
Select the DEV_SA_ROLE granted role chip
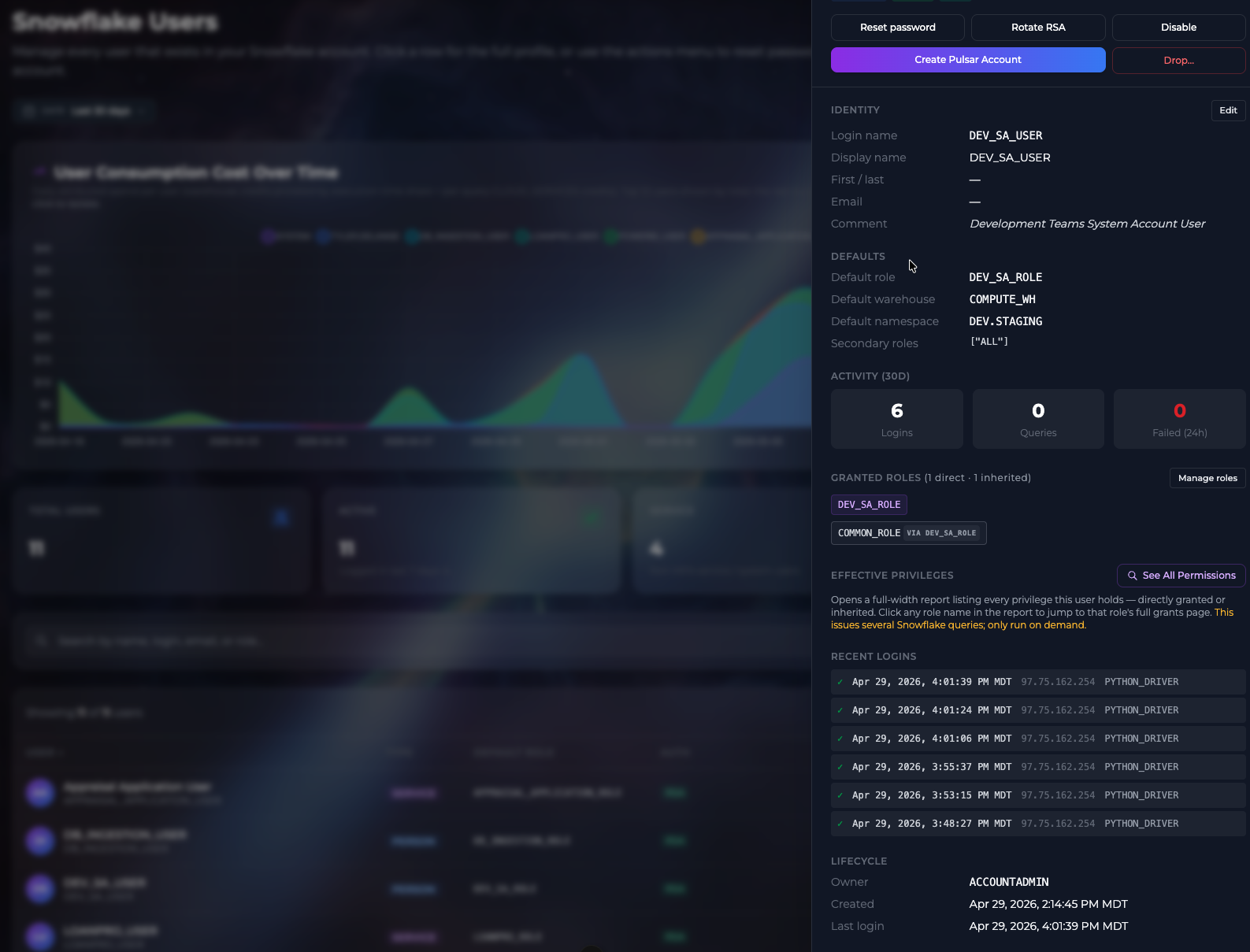(869, 505)
